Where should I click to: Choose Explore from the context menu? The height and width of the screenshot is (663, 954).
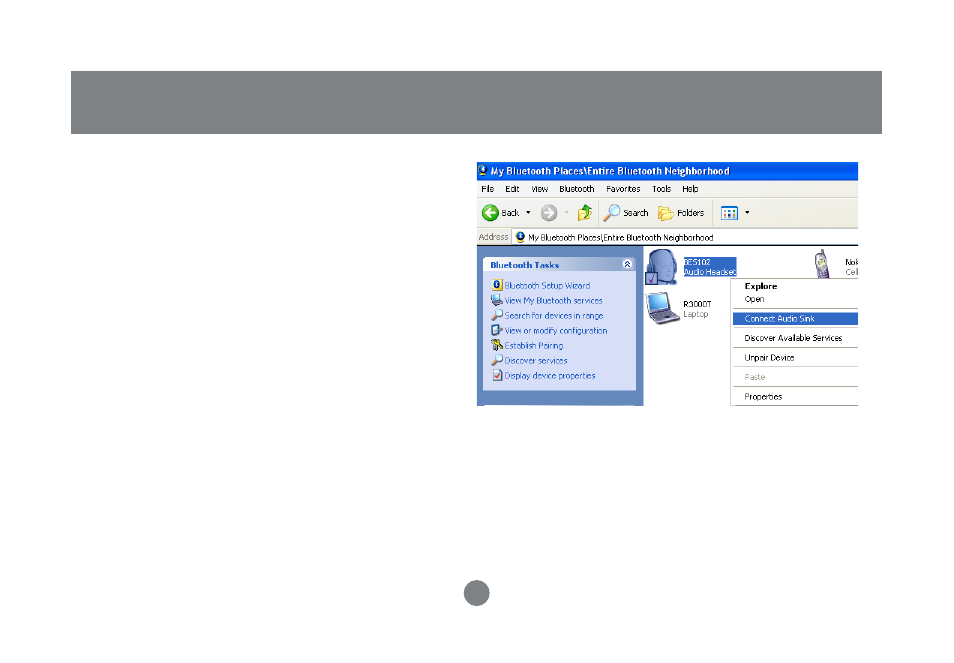[761, 286]
